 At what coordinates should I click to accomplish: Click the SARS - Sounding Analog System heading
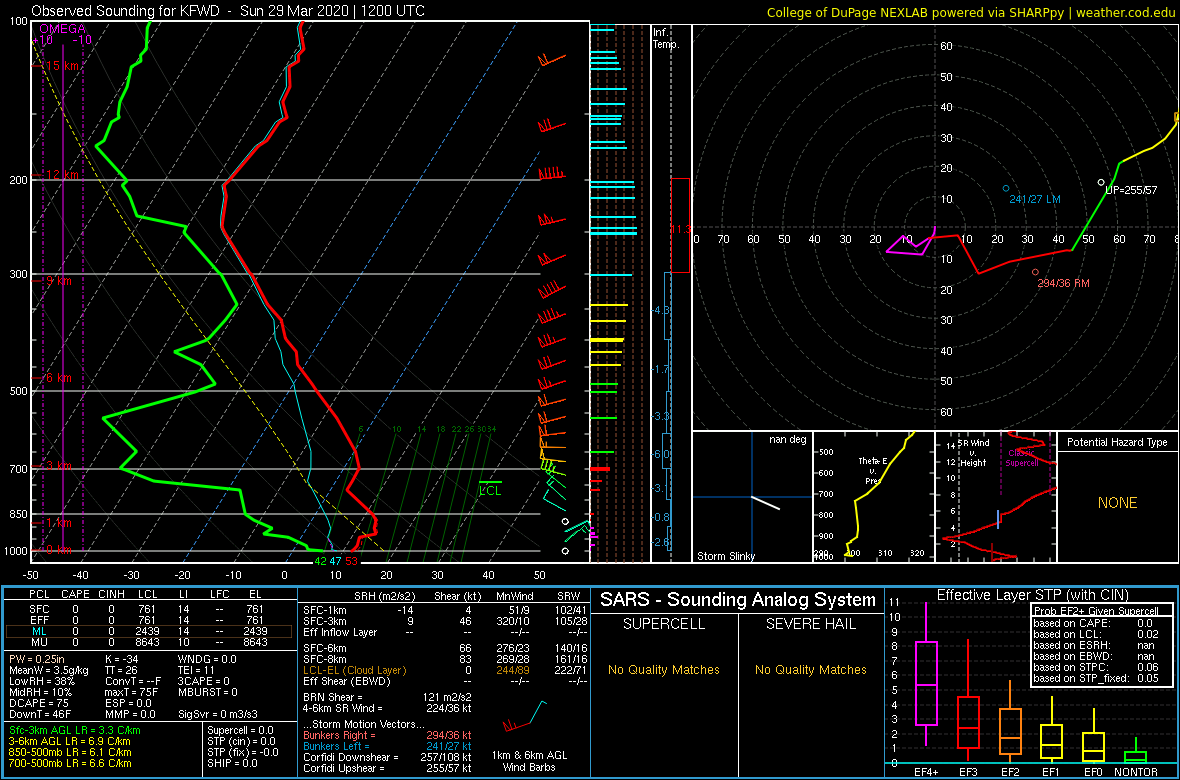[x=738, y=600]
